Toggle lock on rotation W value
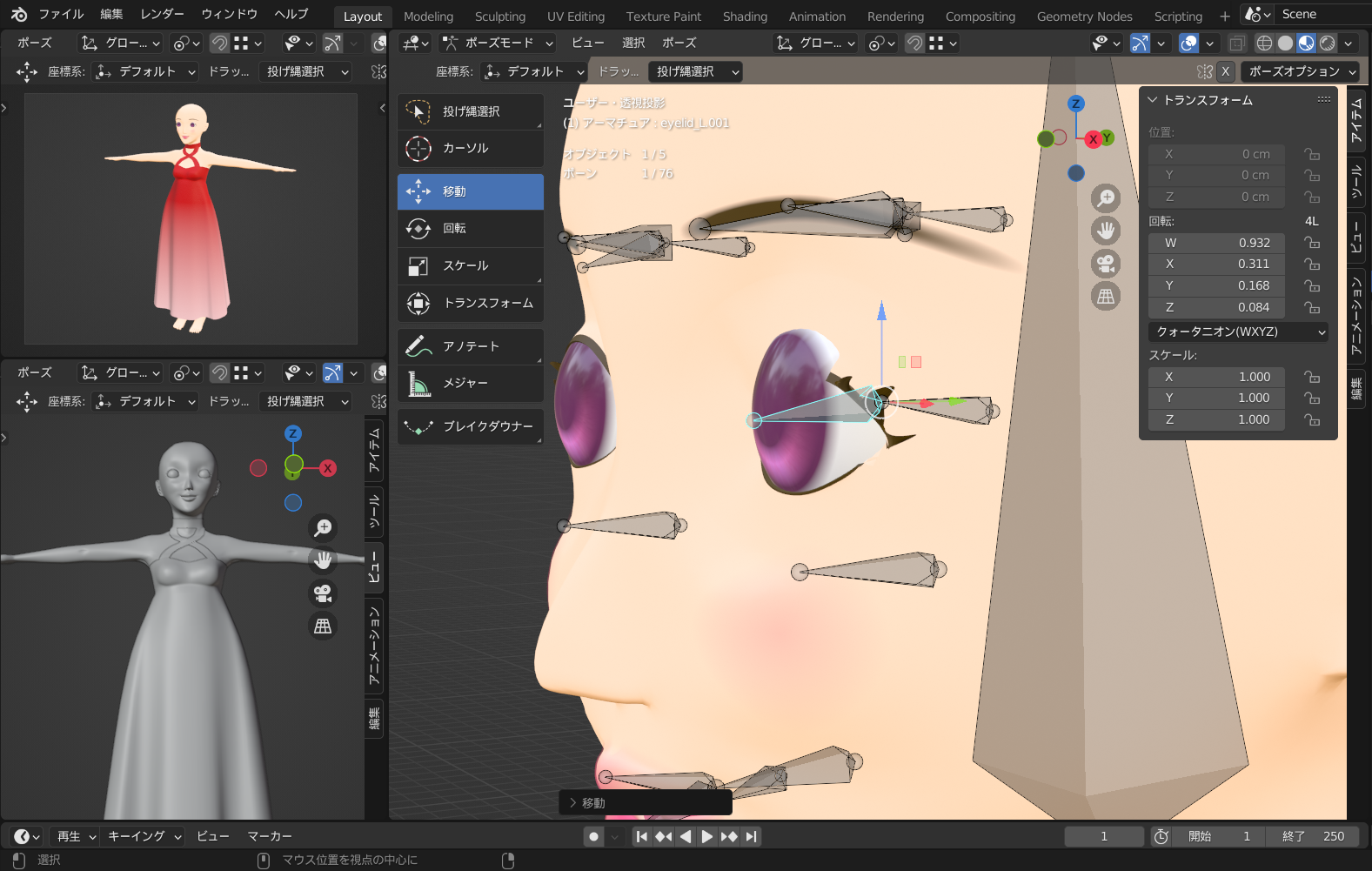This screenshot has height=871, width=1372. 1312,243
